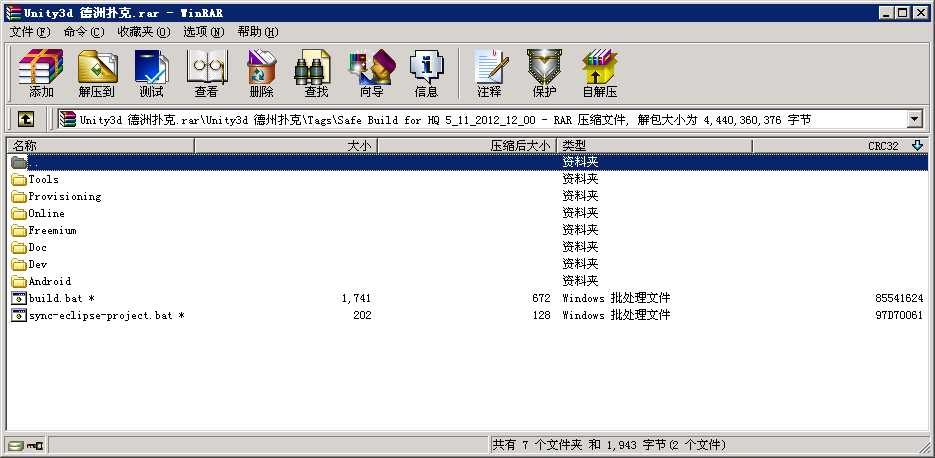Image resolution: width=935 pixels, height=458 pixels.
Task: Open the 帮助(H) menu
Action: point(258,32)
